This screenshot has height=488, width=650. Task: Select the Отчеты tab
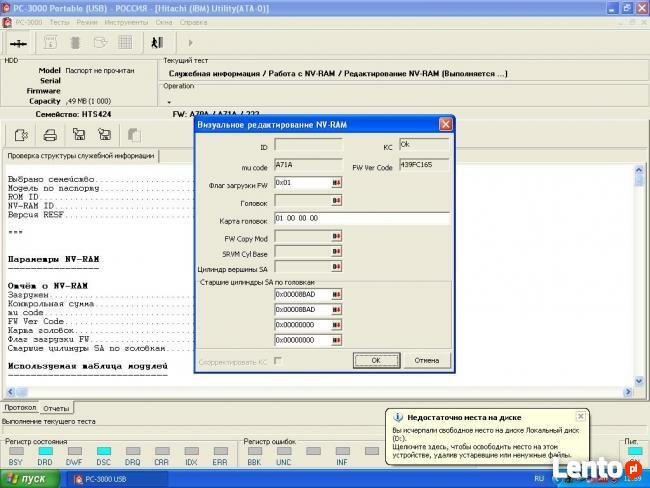click(x=56, y=408)
